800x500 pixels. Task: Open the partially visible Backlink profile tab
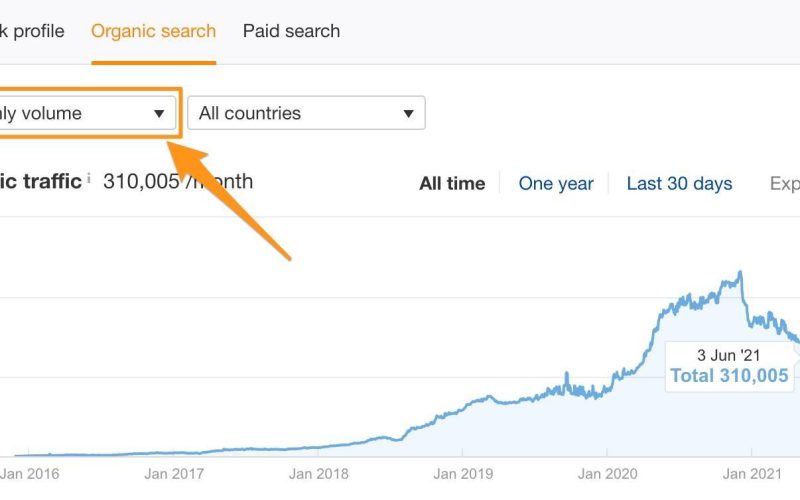point(32,31)
